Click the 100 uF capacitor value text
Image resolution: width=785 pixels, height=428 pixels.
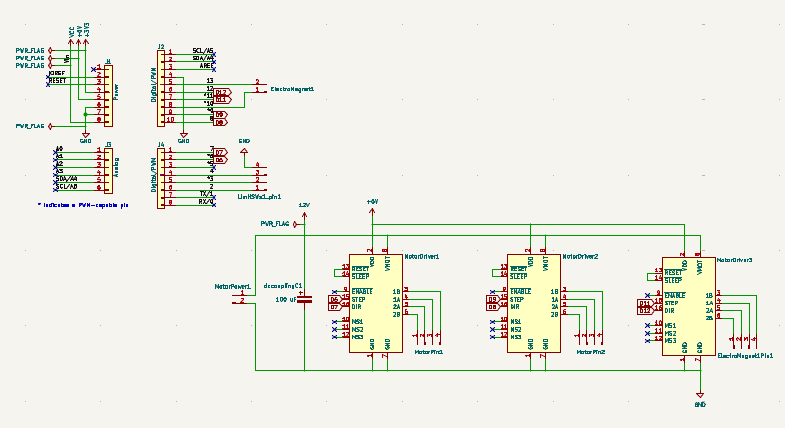coord(287,299)
